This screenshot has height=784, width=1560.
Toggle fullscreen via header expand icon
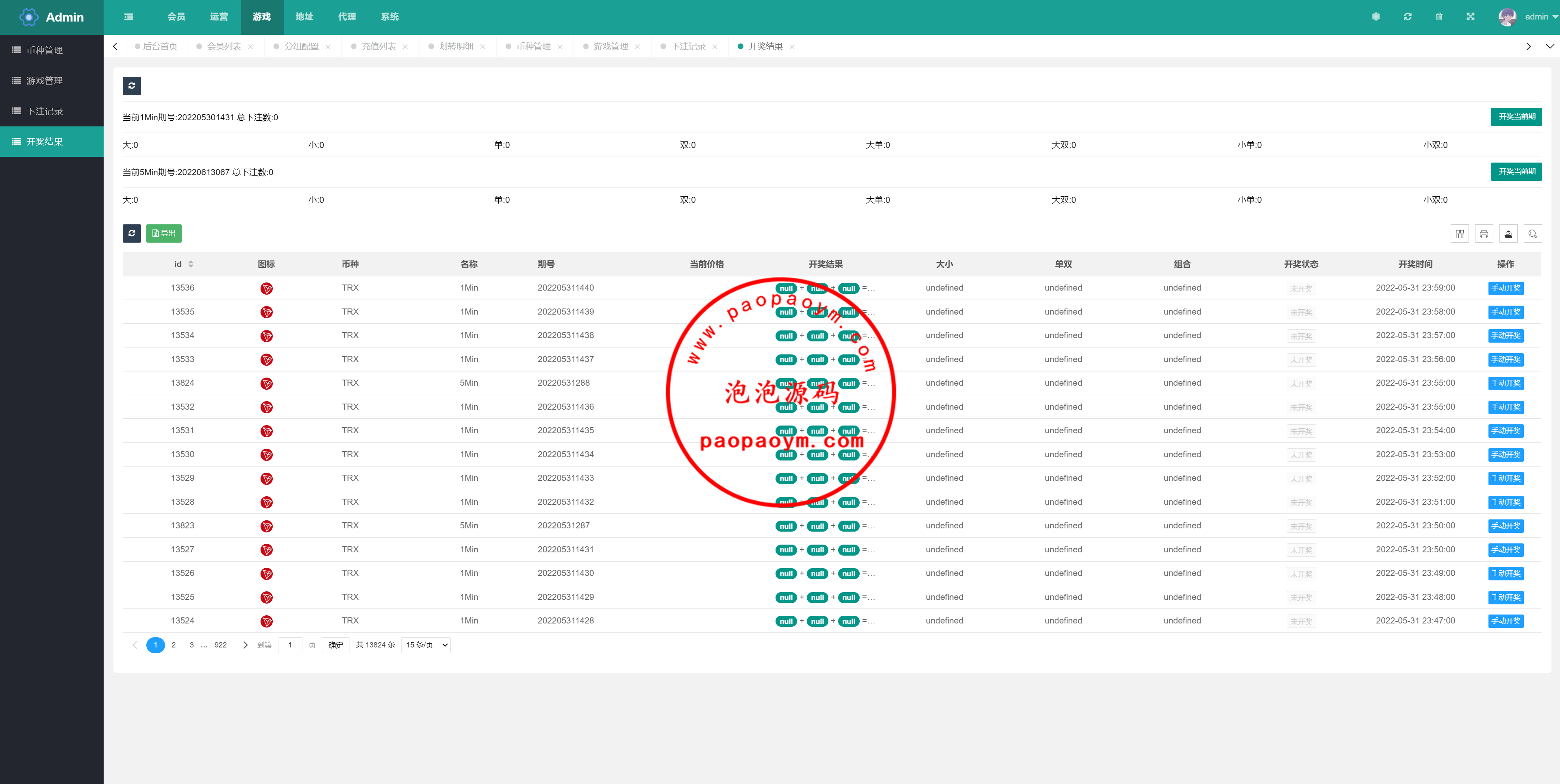(1470, 17)
